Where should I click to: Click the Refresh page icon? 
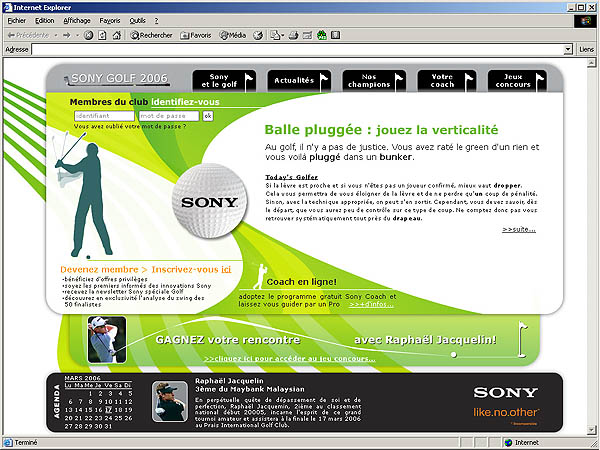pos(102,35)
